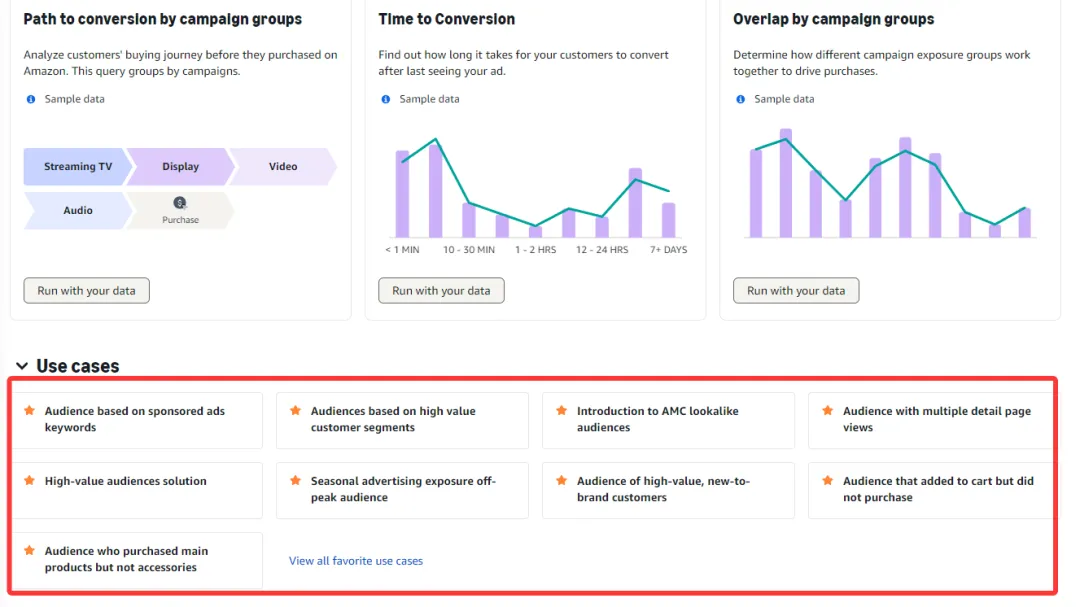
Task: Toggle star for multiple detail page views
Action: point(828,411)
